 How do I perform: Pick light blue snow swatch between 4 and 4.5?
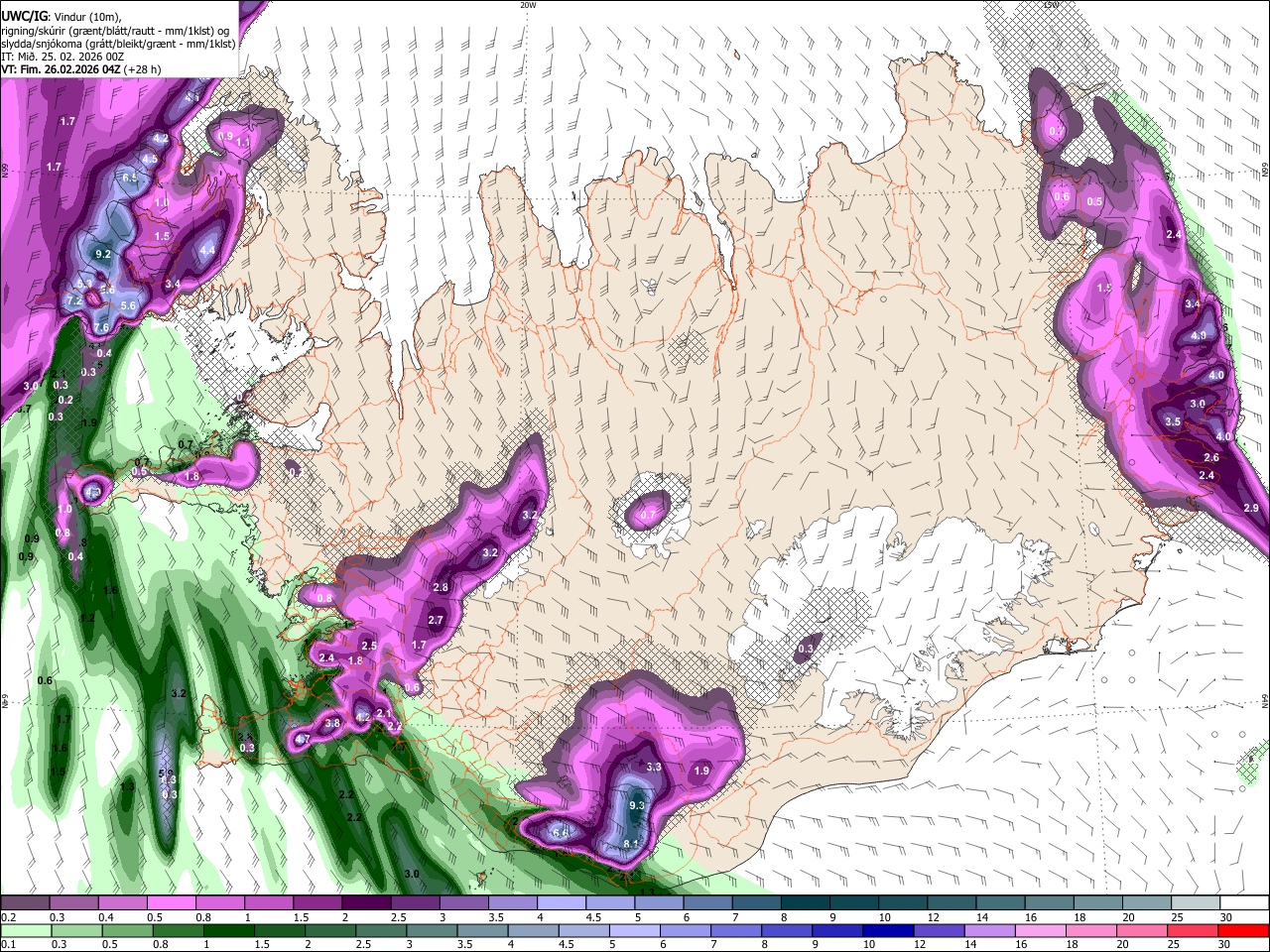pyautogui.click(x=562, y=903)
